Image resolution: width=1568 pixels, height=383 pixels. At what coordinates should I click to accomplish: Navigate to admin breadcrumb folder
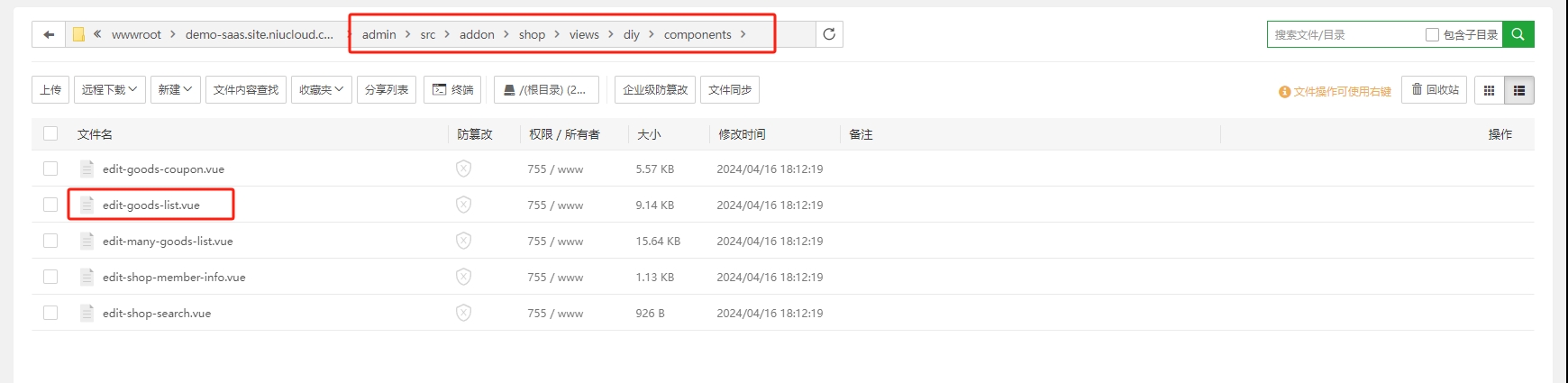coord(379,34)
